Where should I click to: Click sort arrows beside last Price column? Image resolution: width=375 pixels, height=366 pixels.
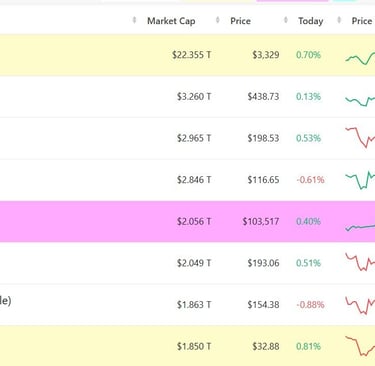point(339,20)
